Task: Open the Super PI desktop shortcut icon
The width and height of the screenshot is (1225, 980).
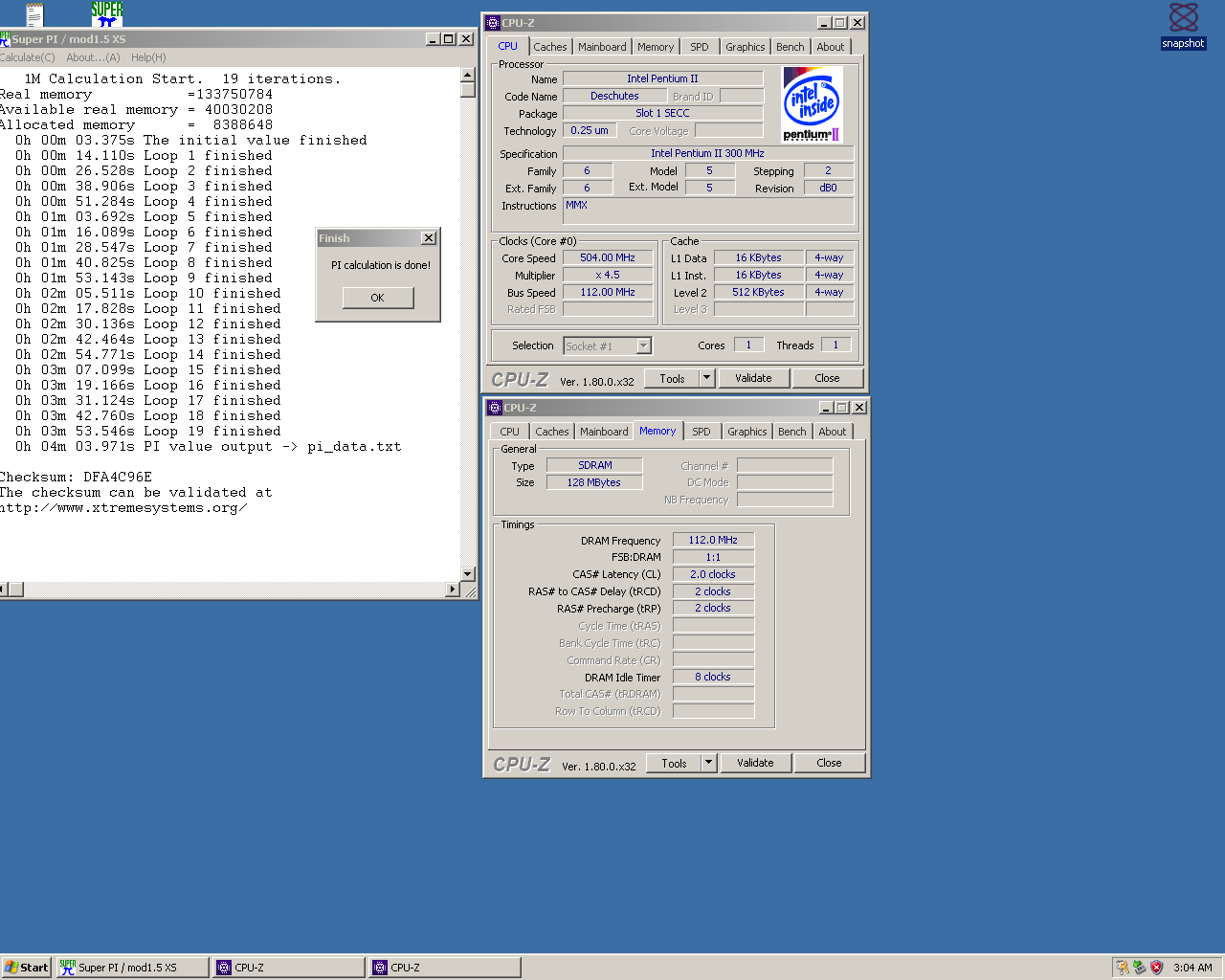Action: point(106,12)
